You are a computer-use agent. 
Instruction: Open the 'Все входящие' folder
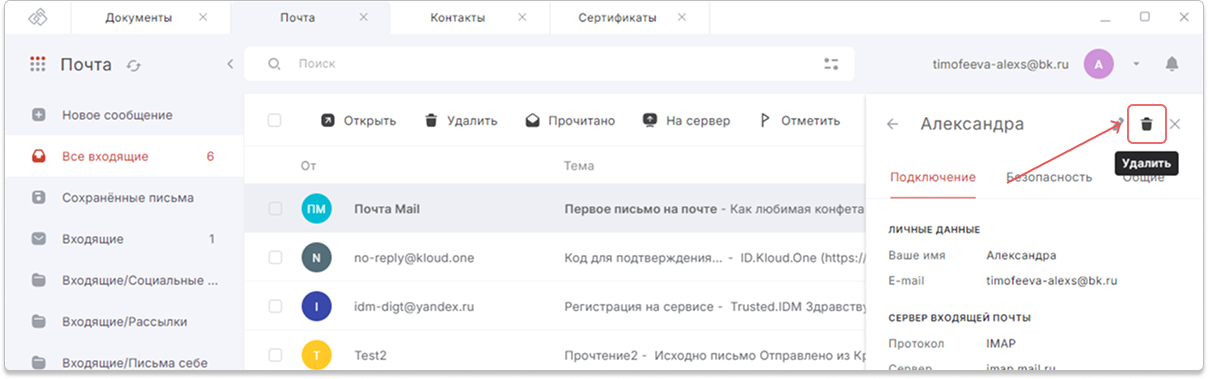124,156
